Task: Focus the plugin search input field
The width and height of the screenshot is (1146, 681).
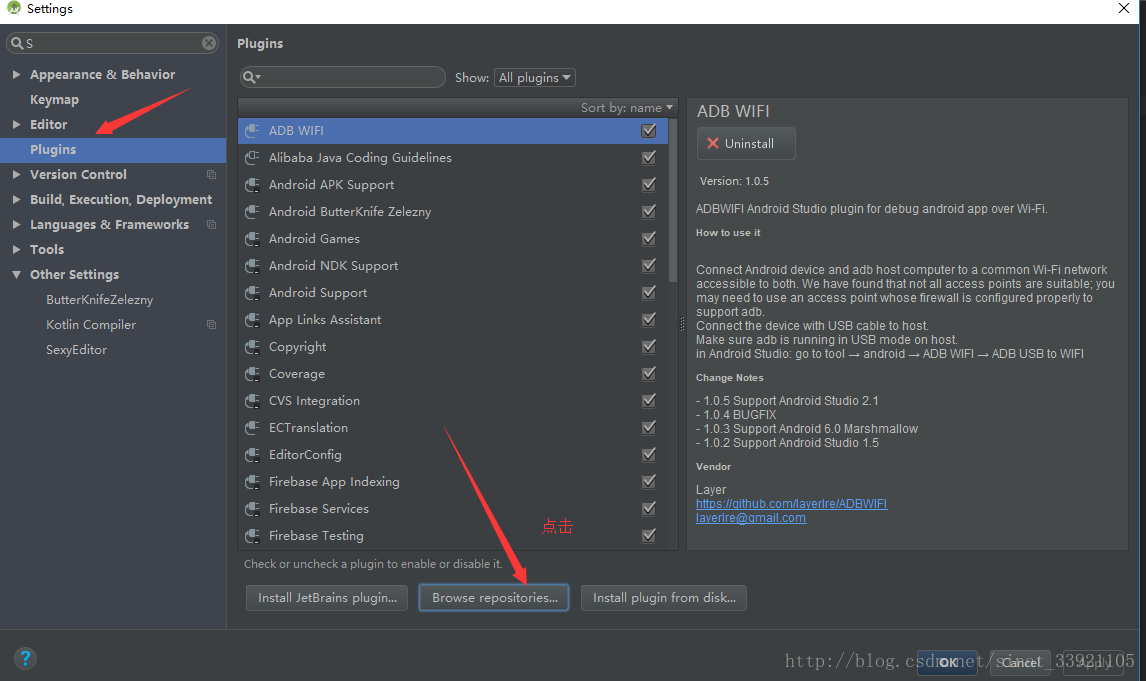Action: coord(343,77)
